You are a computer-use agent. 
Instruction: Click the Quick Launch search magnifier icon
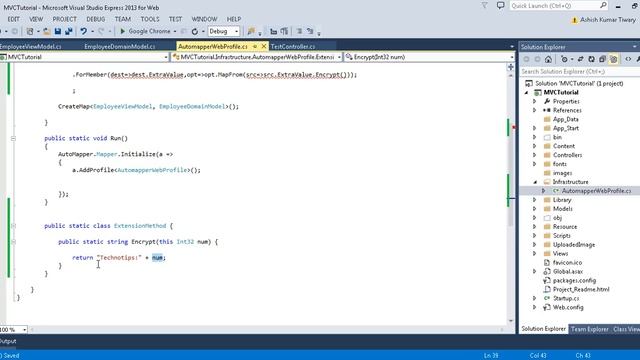tap(603, 6)
